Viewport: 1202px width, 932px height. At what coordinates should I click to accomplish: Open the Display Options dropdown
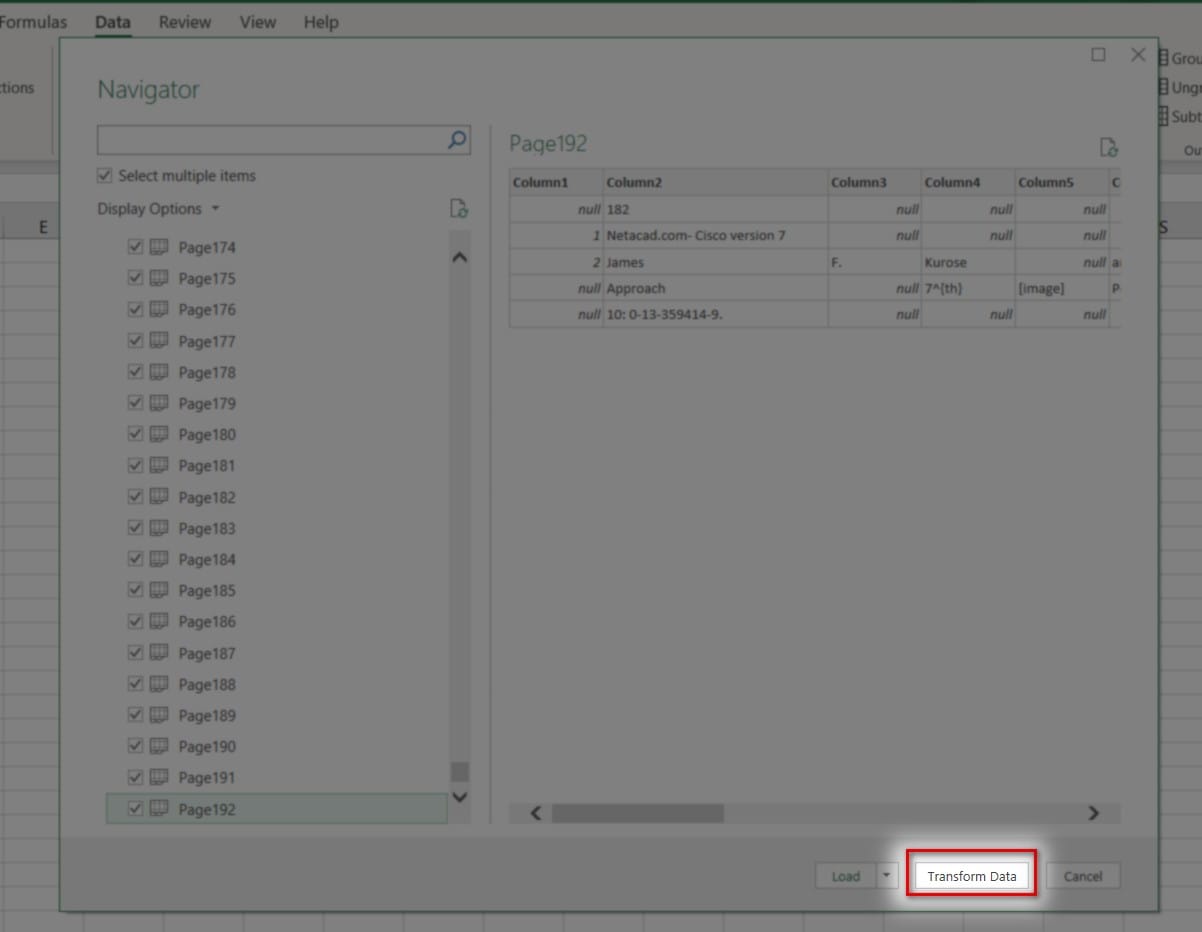(x=158, y=209)
